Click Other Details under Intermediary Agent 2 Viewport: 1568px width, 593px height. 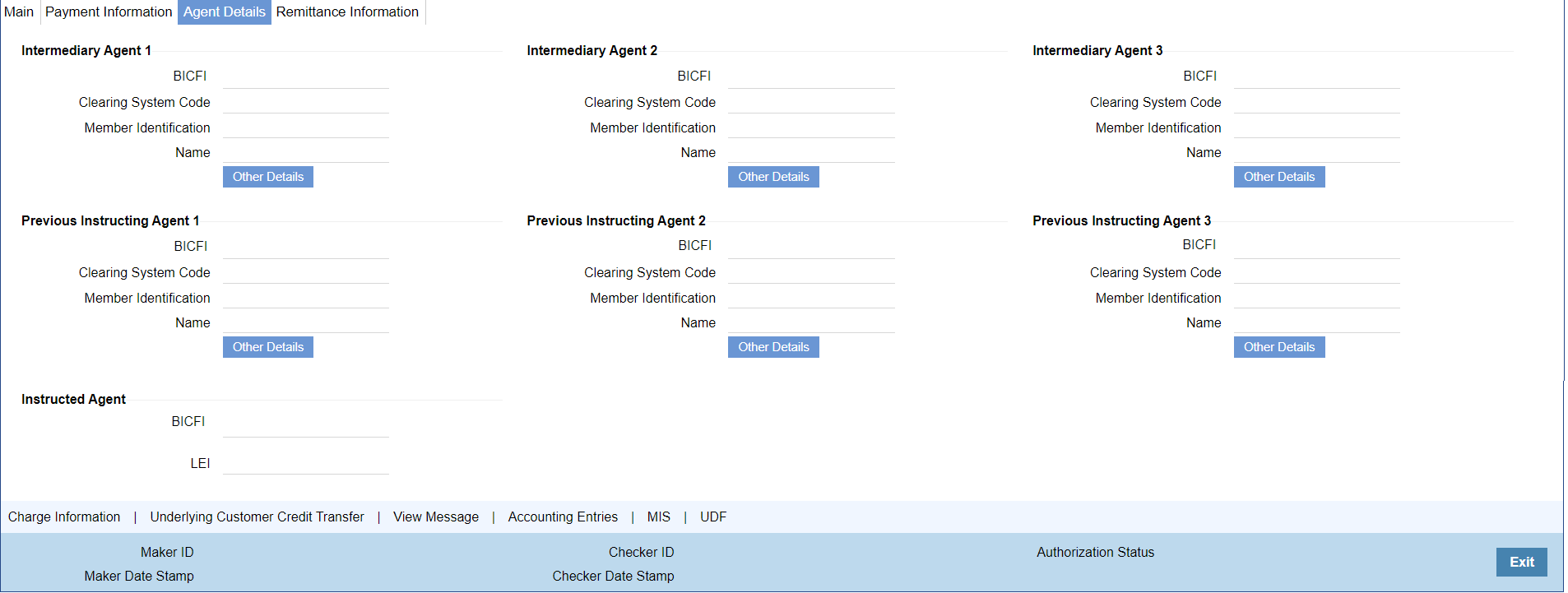pyautogui.click(x=773, y=177)
